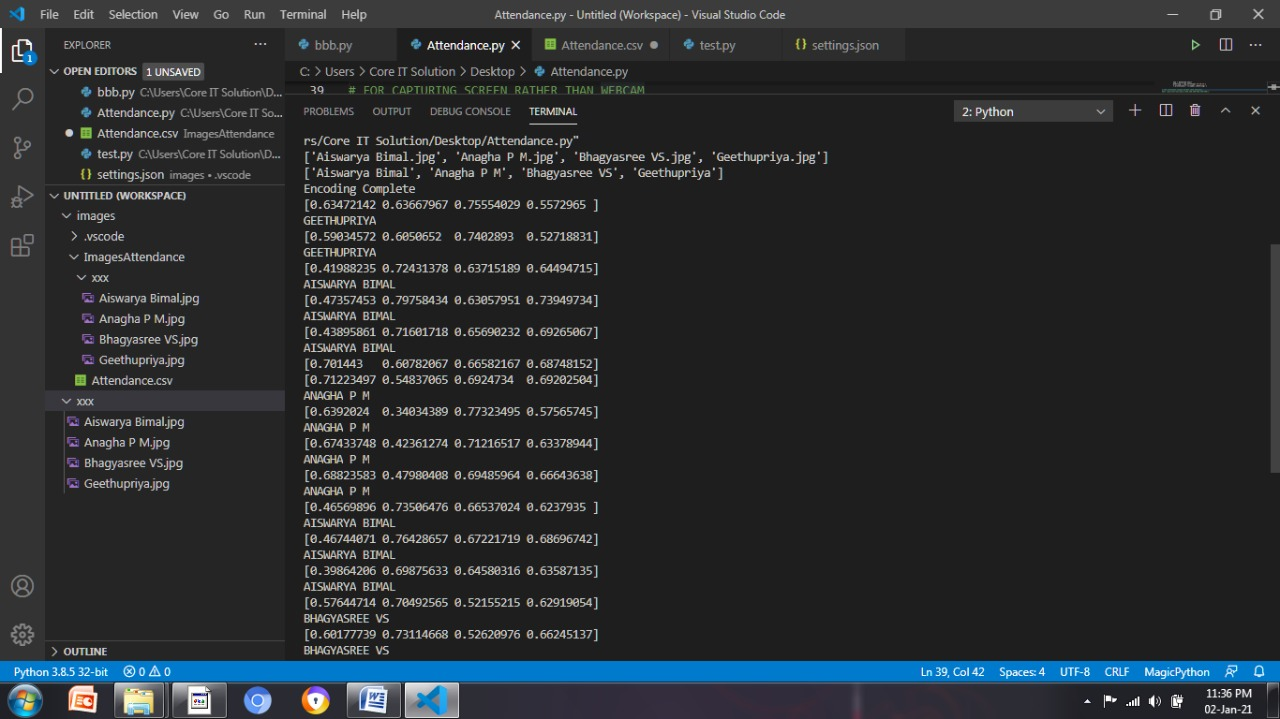The height and width of the screenshot is (719, 1280).
Task: Open Chrome from the taskbar
Action: pyautogui.click(x=257, y=701)
